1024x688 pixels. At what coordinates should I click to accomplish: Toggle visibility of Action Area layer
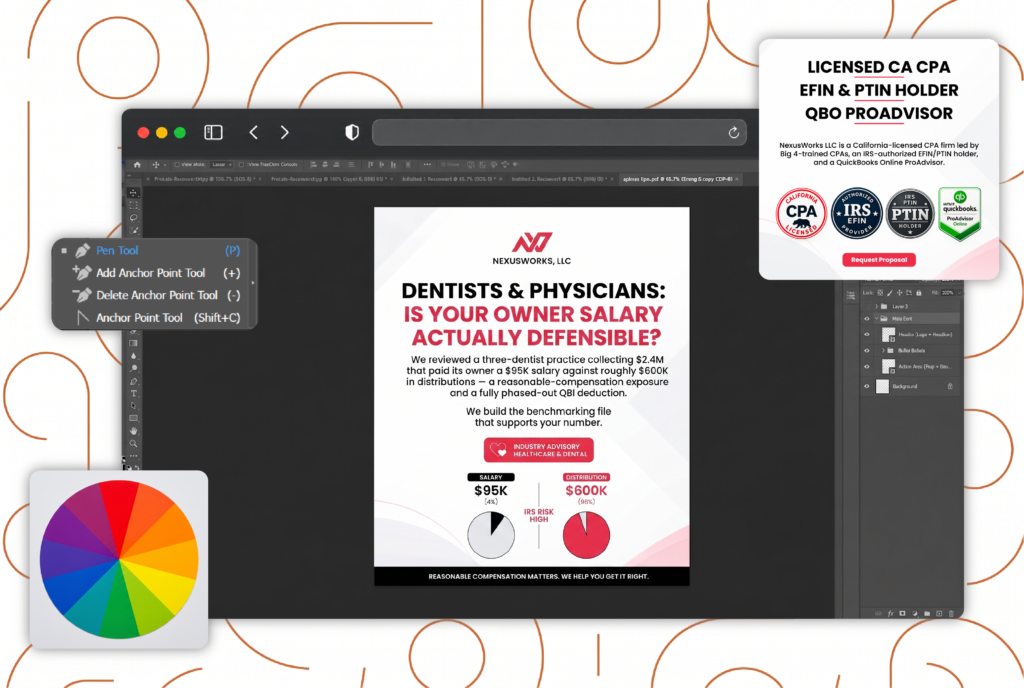tap(867, 366)
